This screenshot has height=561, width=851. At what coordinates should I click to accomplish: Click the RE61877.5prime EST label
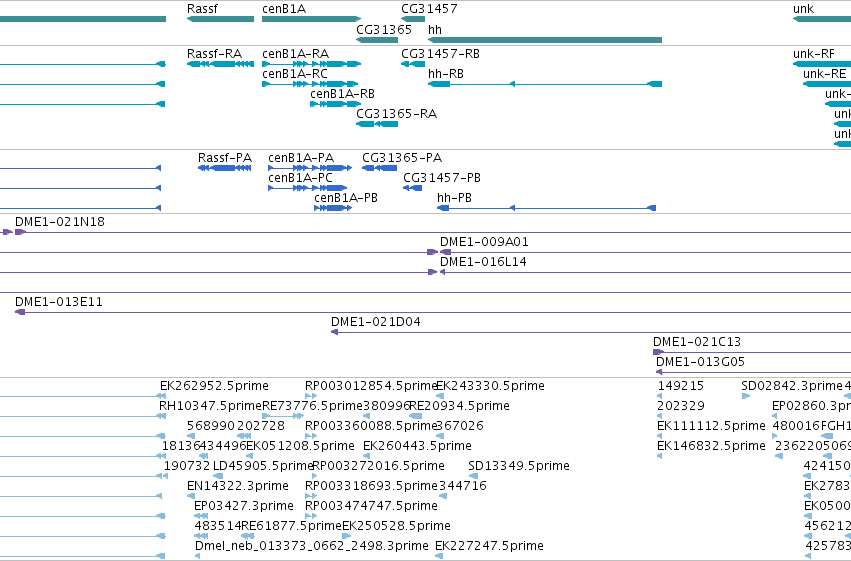(291, 526)
